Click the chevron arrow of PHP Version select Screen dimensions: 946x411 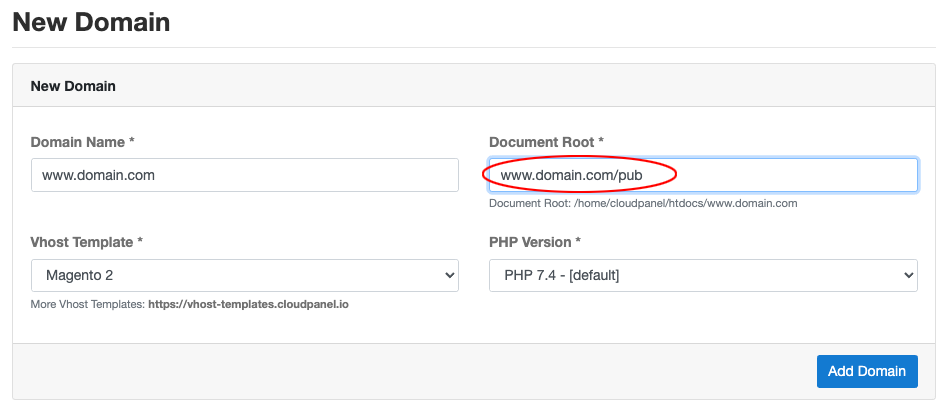coord(908,276)
